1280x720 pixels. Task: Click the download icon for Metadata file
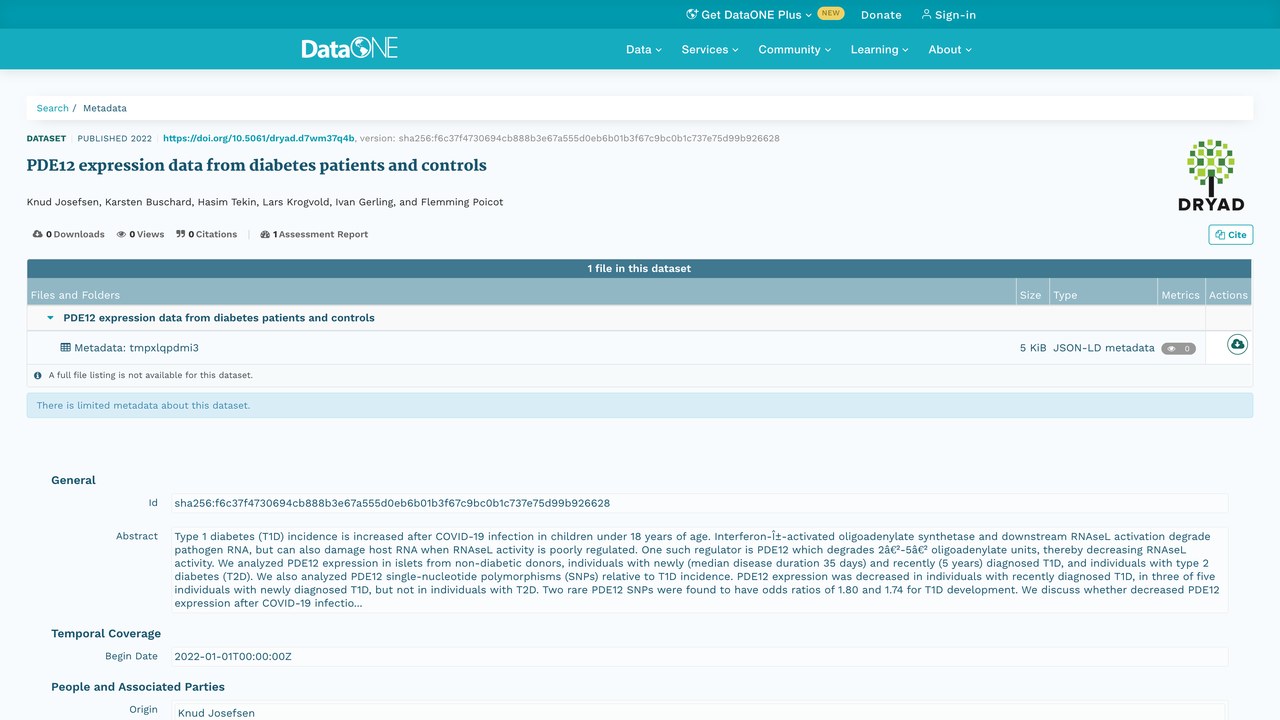[x=1237, y=345]
